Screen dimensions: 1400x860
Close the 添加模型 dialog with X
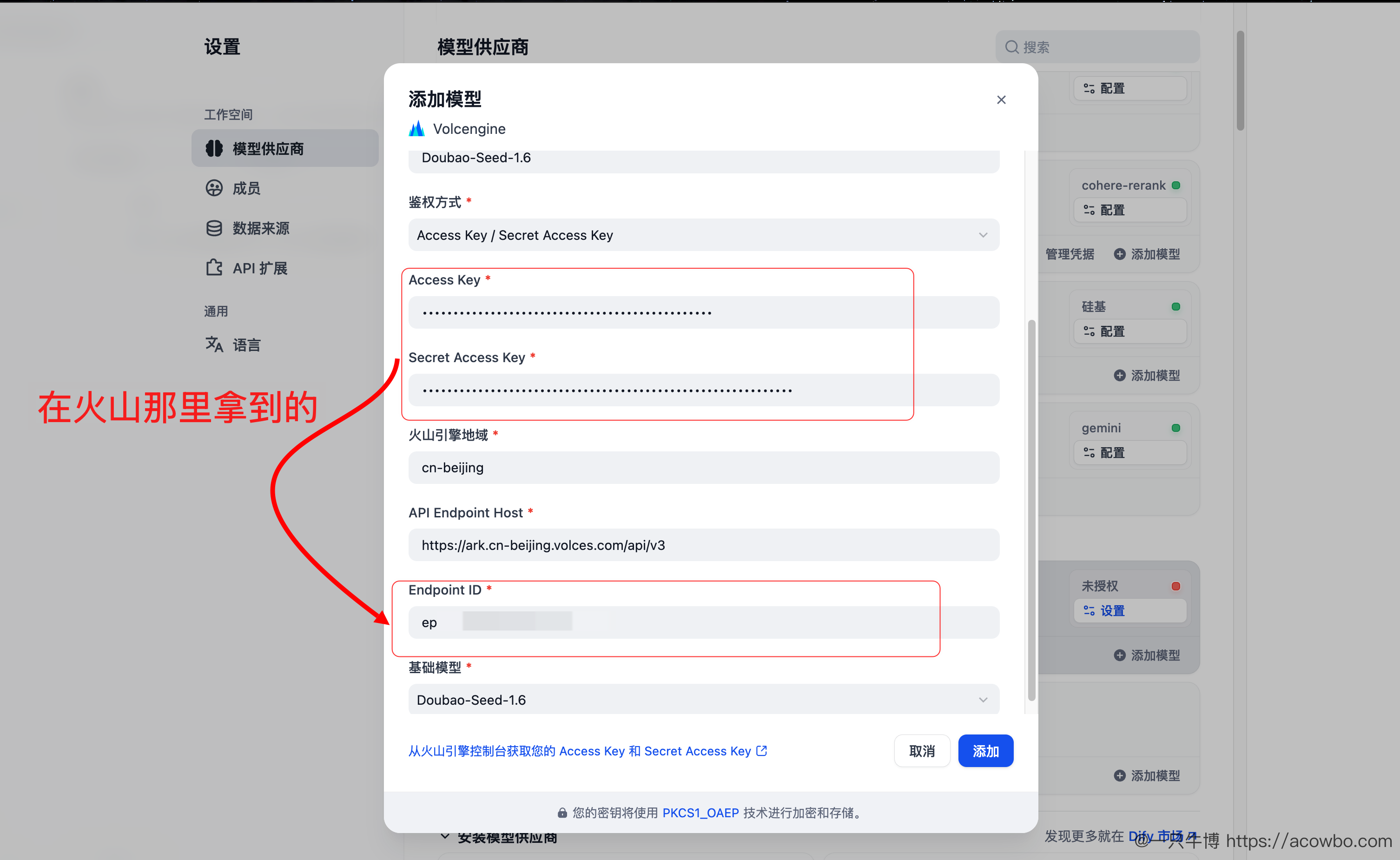coord(1001,100)
